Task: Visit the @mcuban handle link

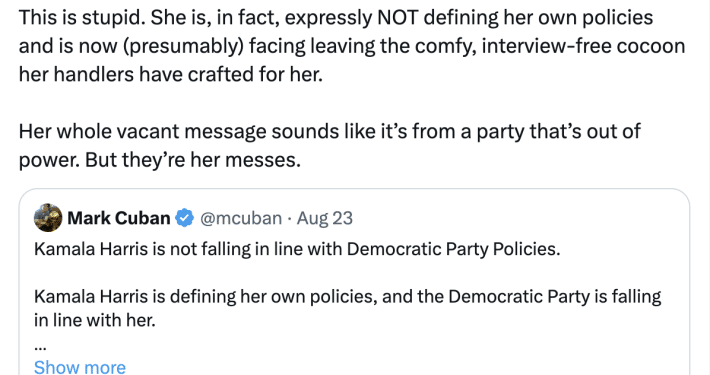Action: [241, 218]
